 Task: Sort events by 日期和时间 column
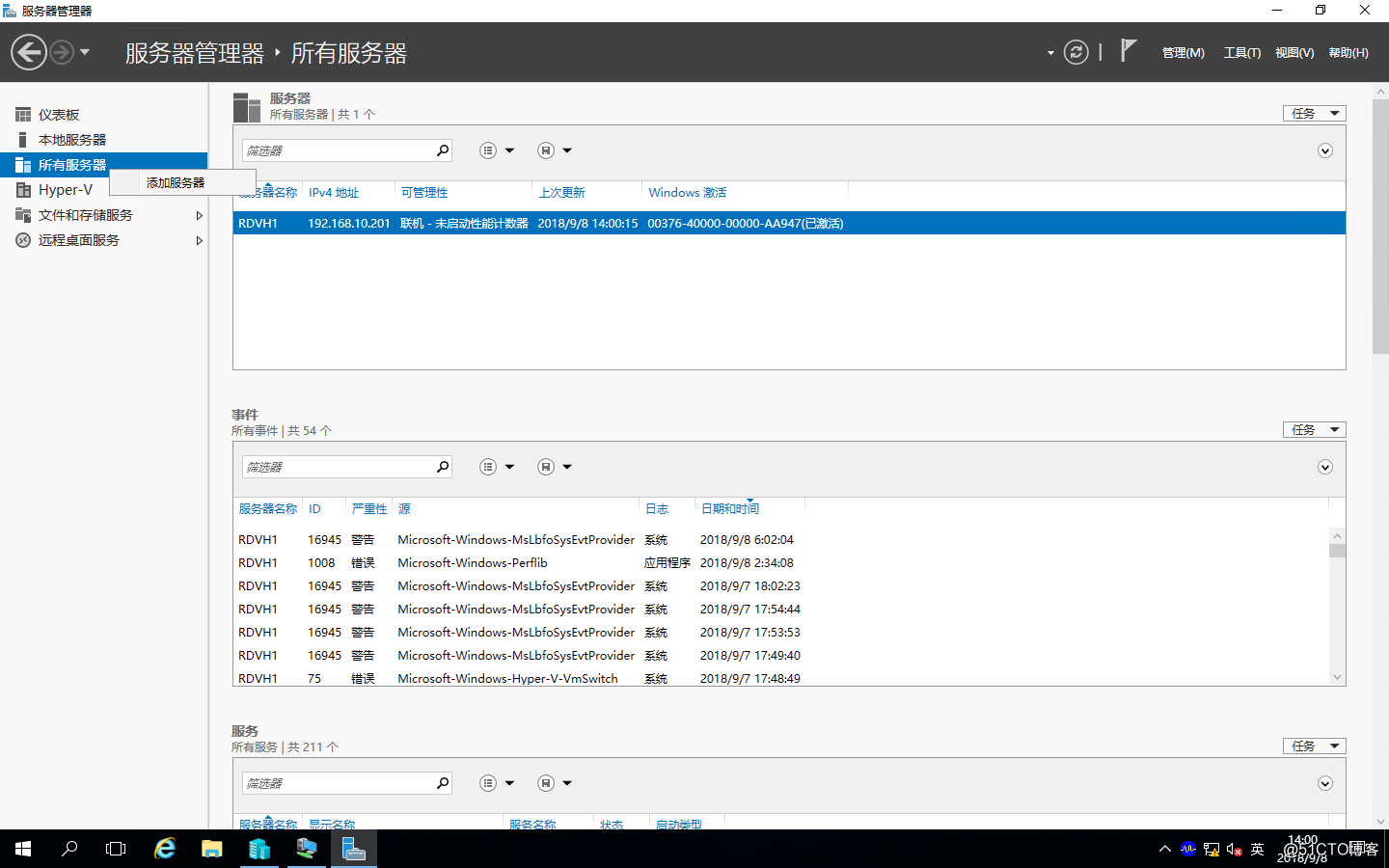tap(730, 509)
